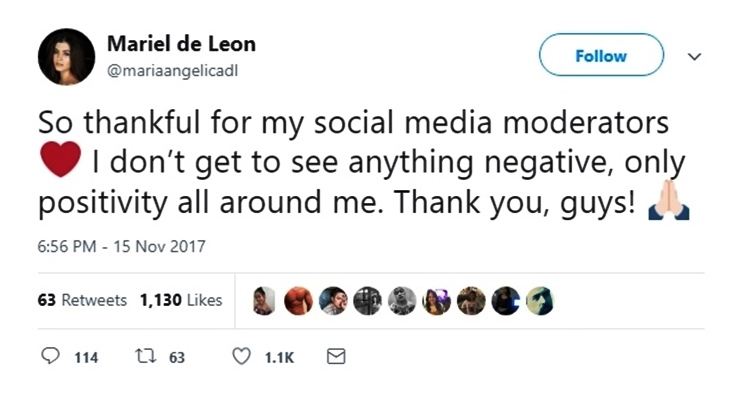This screenshot has height=395, width=750.
Task: Click the 114 replies count
Action: (86, 358)
